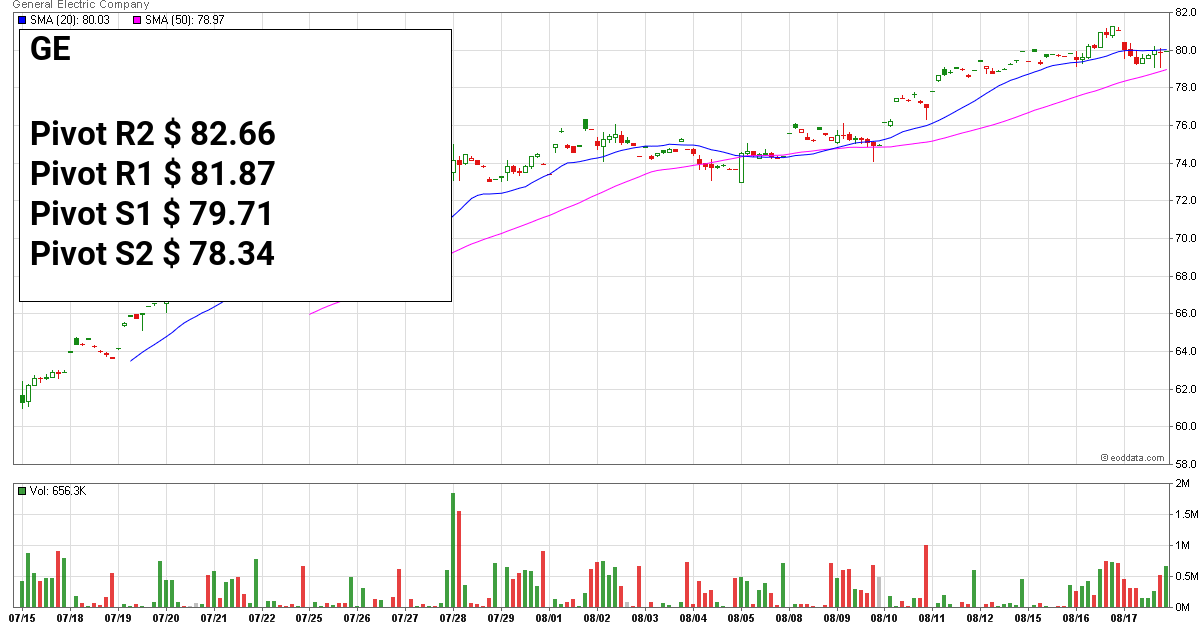Click the 08/12 date axis label
This screenshot has width=1200, height=628.
coord(980,619)
